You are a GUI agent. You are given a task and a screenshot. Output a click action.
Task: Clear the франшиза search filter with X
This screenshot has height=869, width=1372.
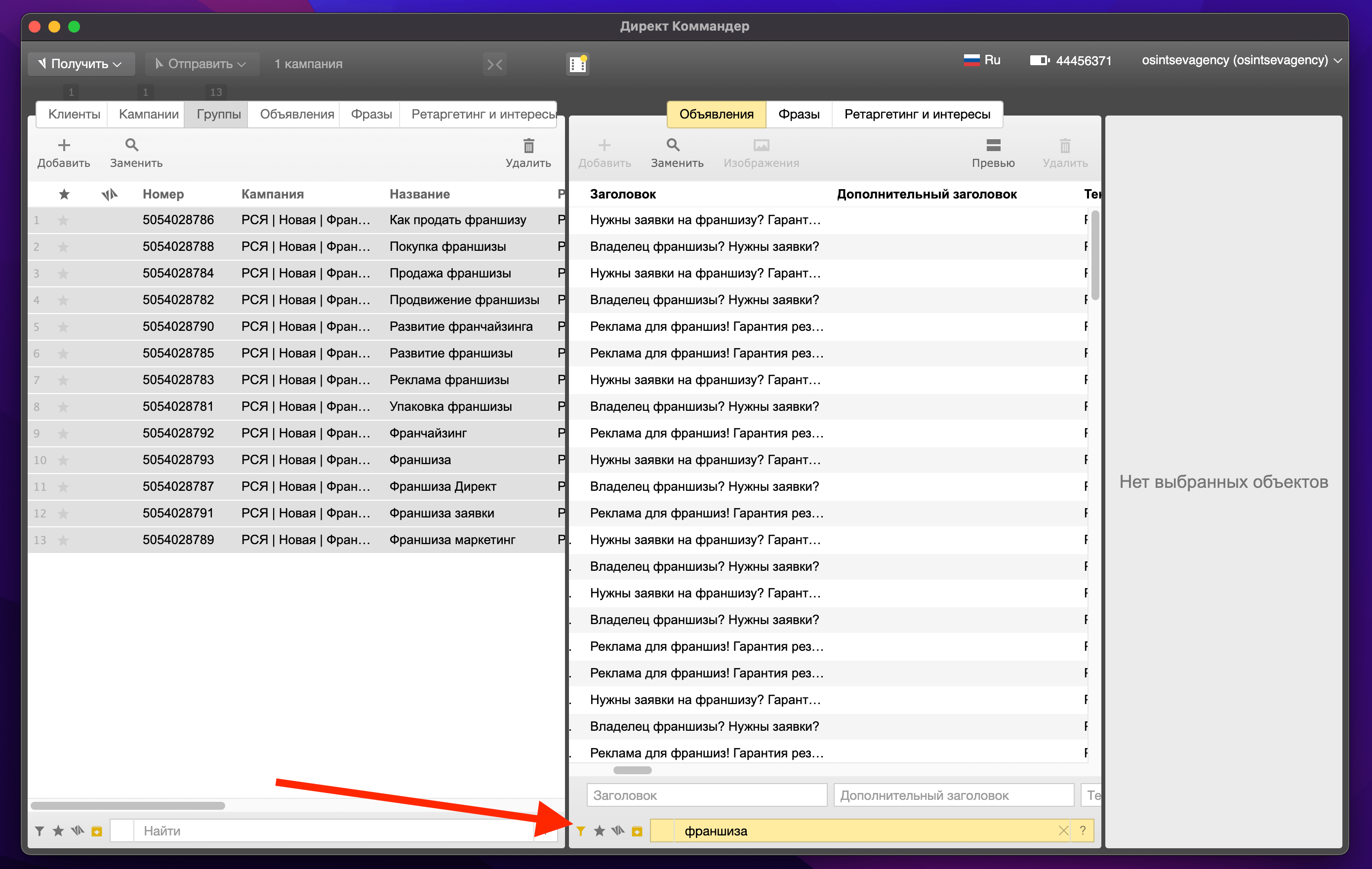pyautogui.click(x=1063, y=831)
